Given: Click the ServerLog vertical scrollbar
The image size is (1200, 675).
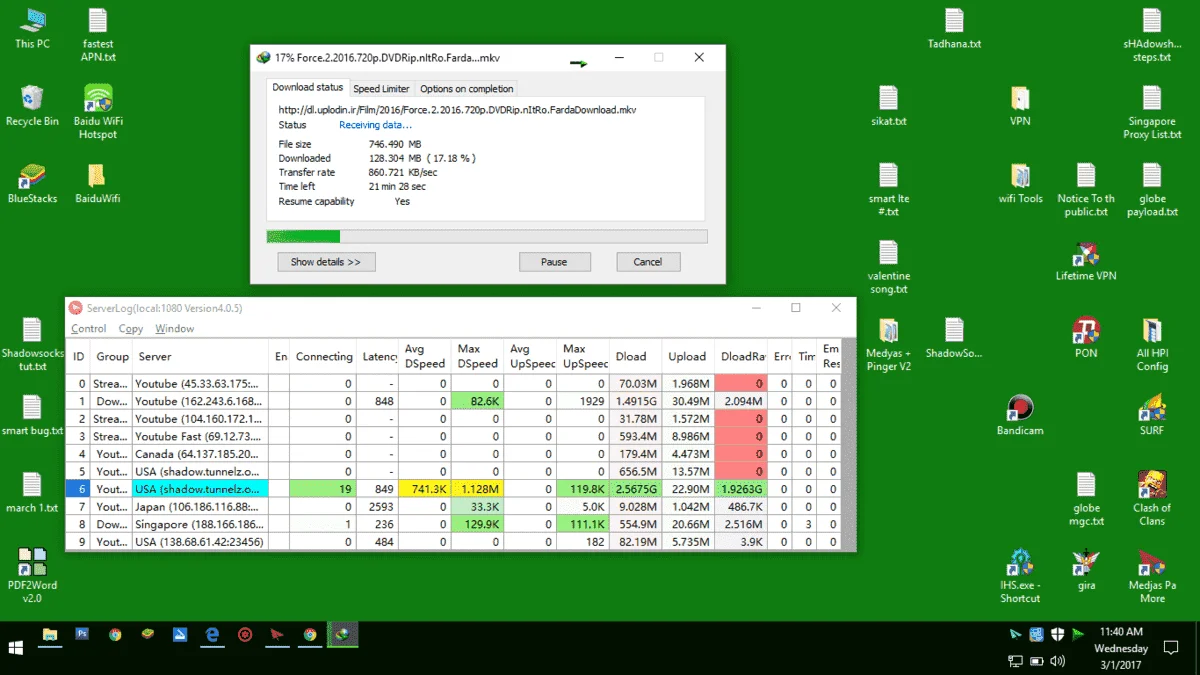Looking at the screenshot, I should point(848,444).
